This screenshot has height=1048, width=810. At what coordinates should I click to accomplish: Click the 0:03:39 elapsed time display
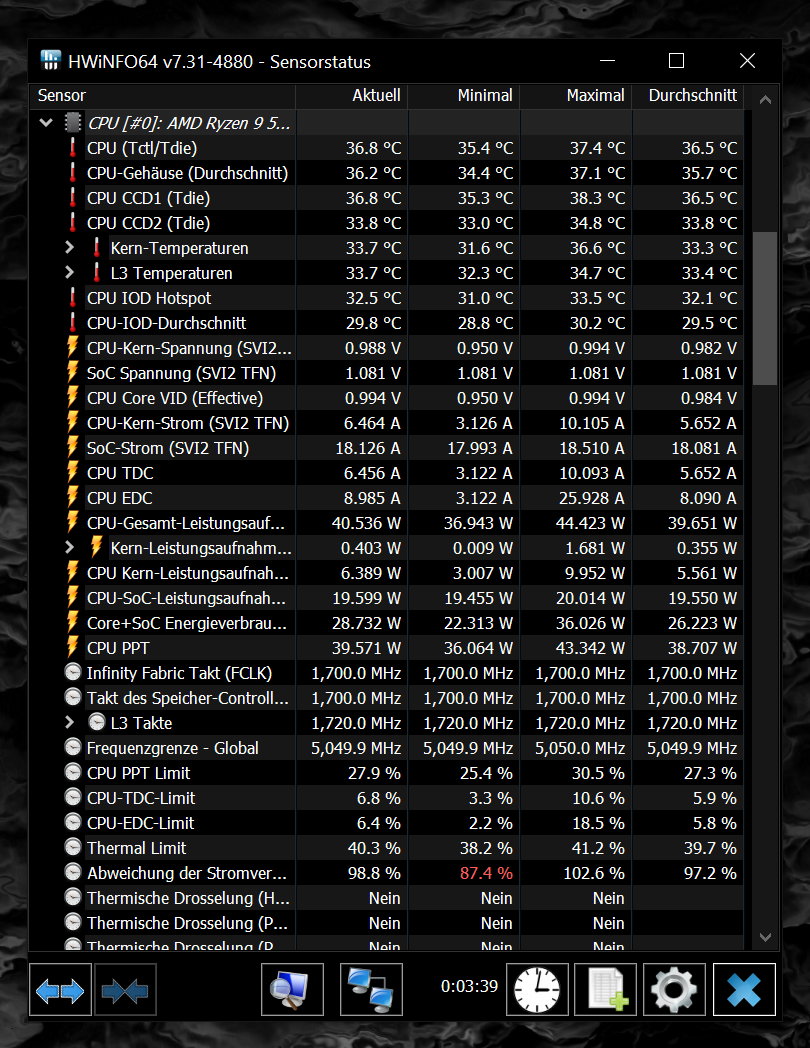pyautogui.click(x=469, y=986)
